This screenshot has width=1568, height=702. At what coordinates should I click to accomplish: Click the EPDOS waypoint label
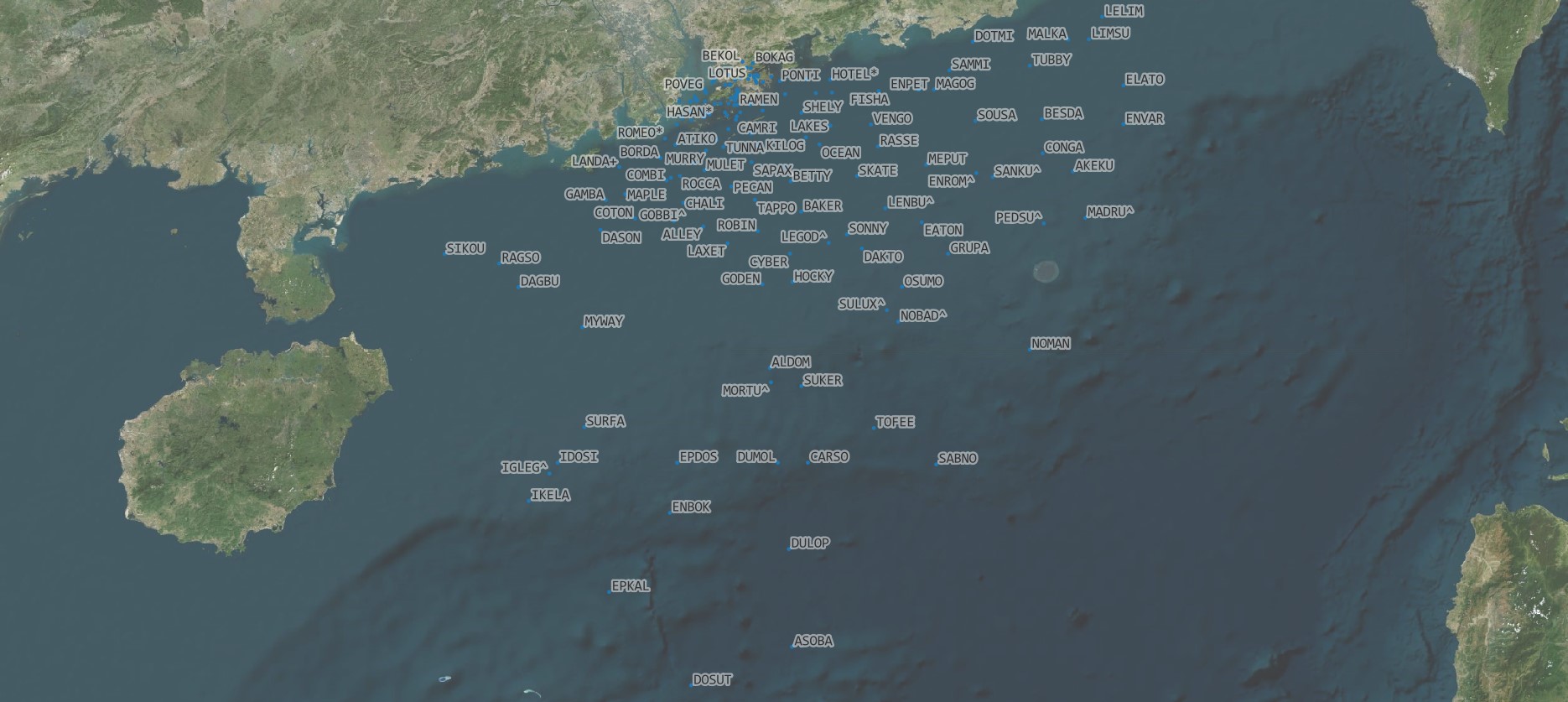(698, 457)
